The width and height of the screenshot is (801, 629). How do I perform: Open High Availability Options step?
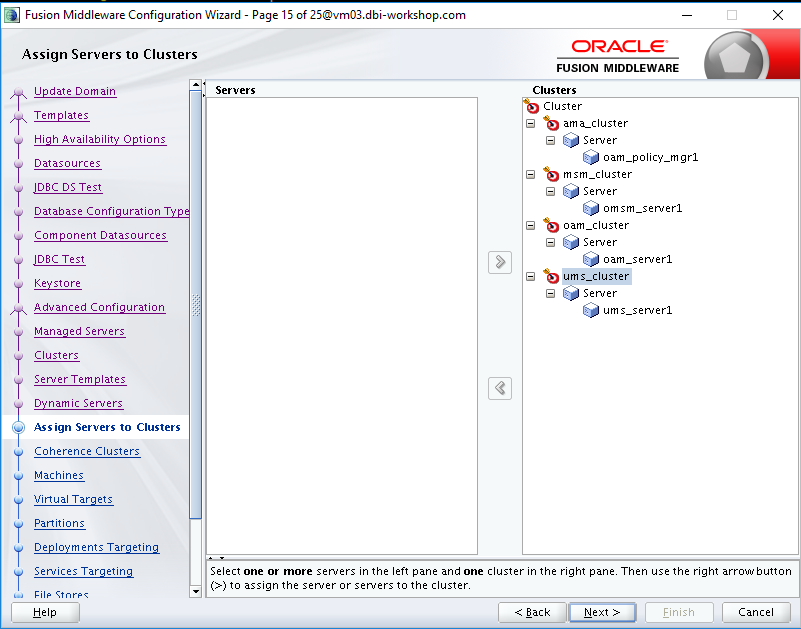(x=100, y=139)
